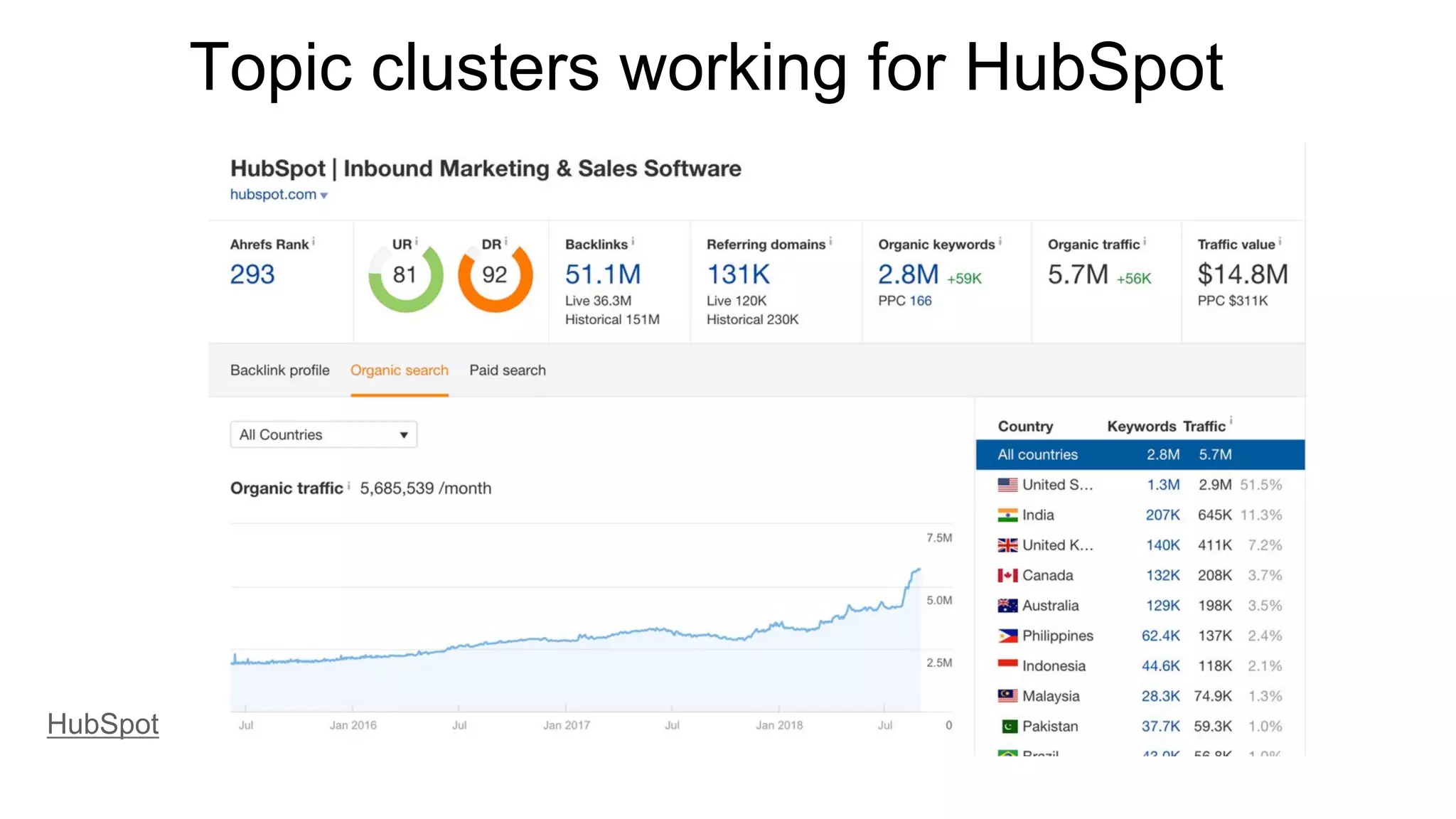Click the Traffic column info icon
Screen dimensions: 1456x819
click(x=1231, y=422)
